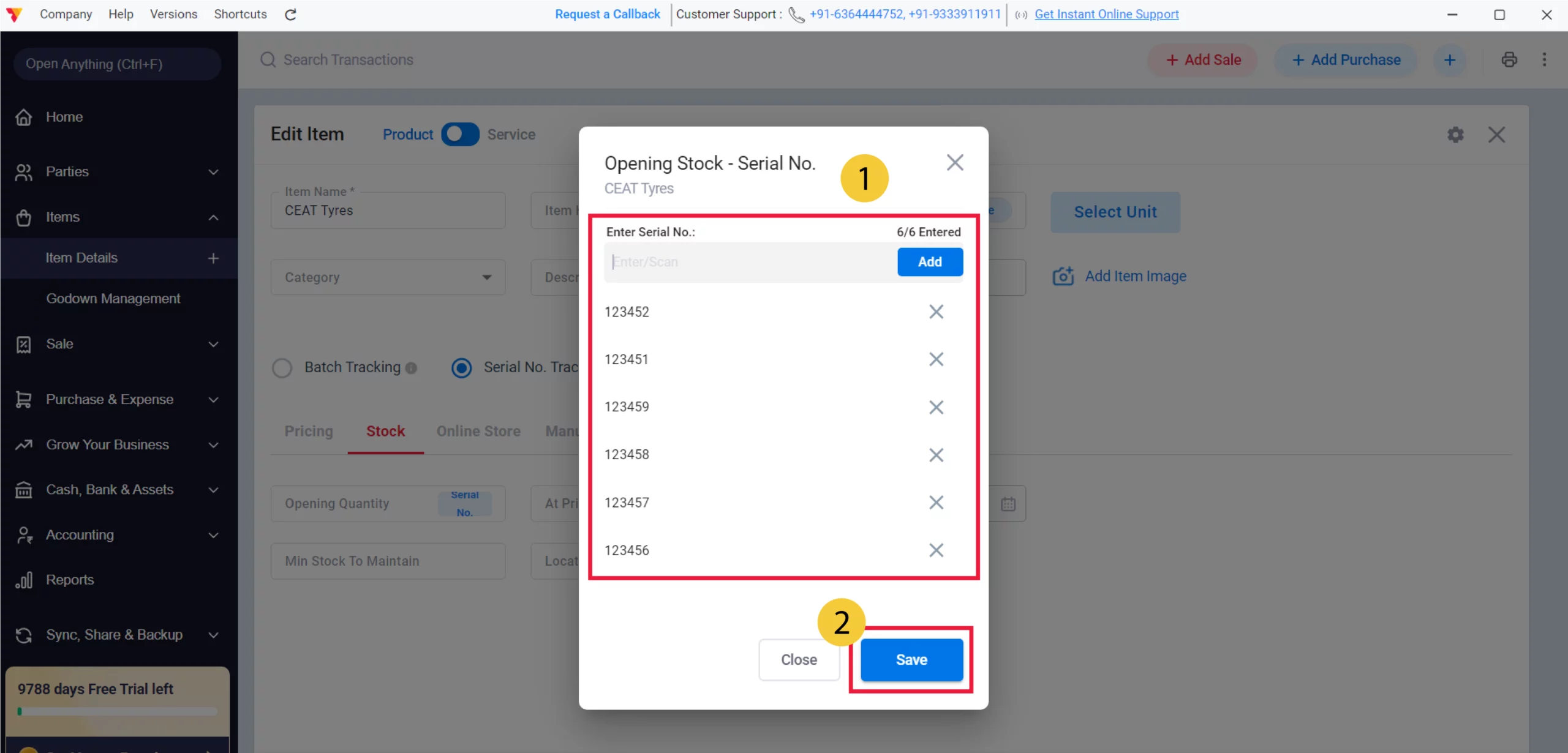The image size is (1568, 753).
Task: Expand the Sale section in sidebar
Action: click(213, 344)
